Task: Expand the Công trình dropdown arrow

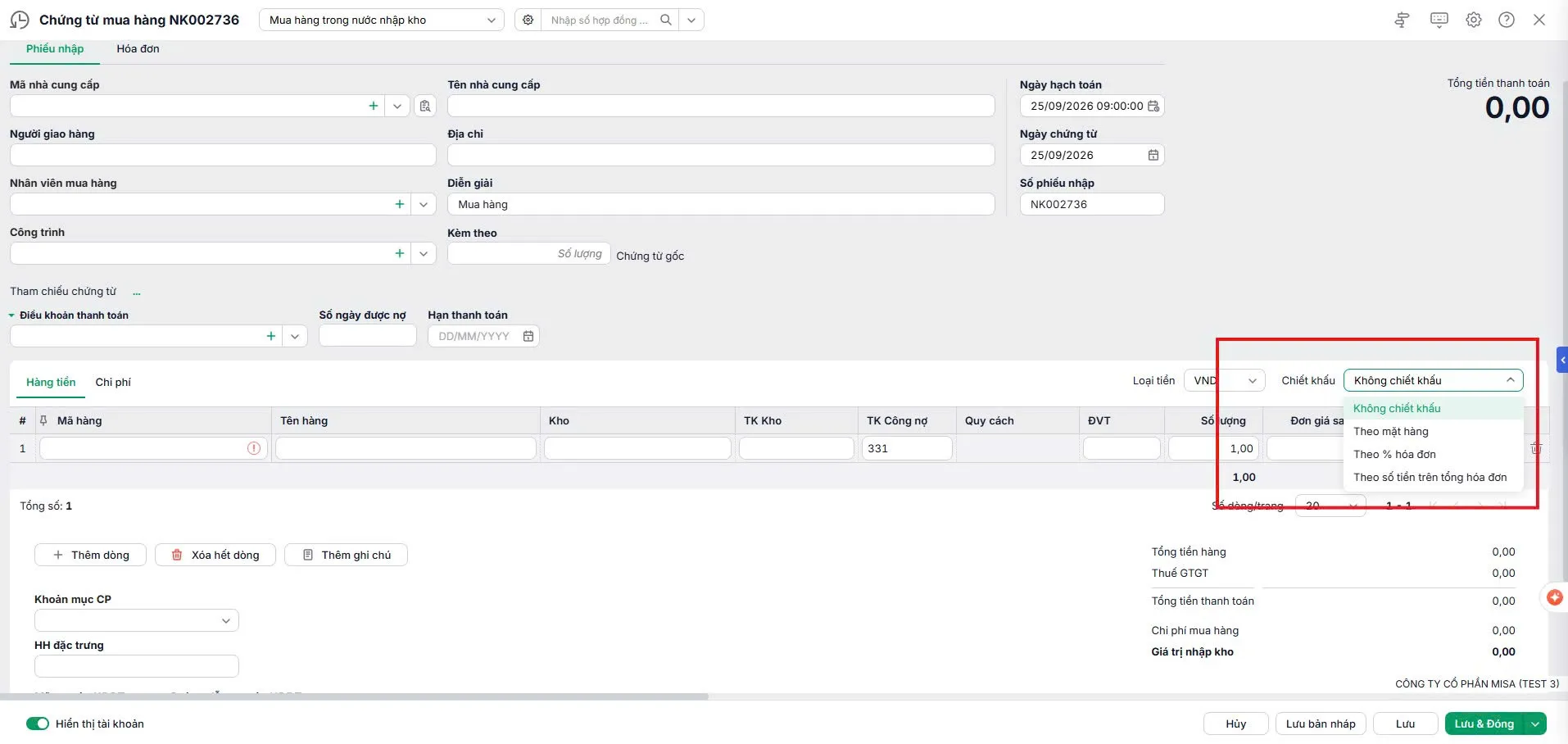Action: point(424,253)
